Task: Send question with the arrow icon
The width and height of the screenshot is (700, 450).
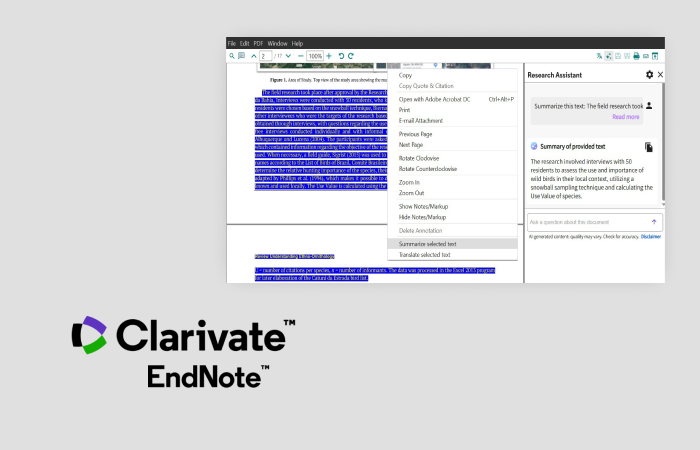Action: tap(654, 221)
